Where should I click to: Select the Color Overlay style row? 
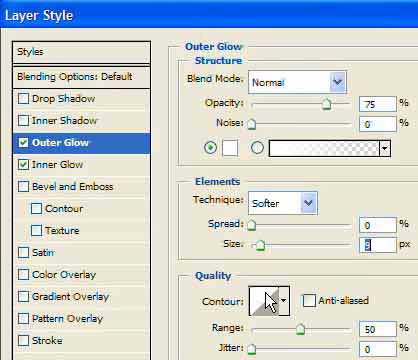[81, 275]
